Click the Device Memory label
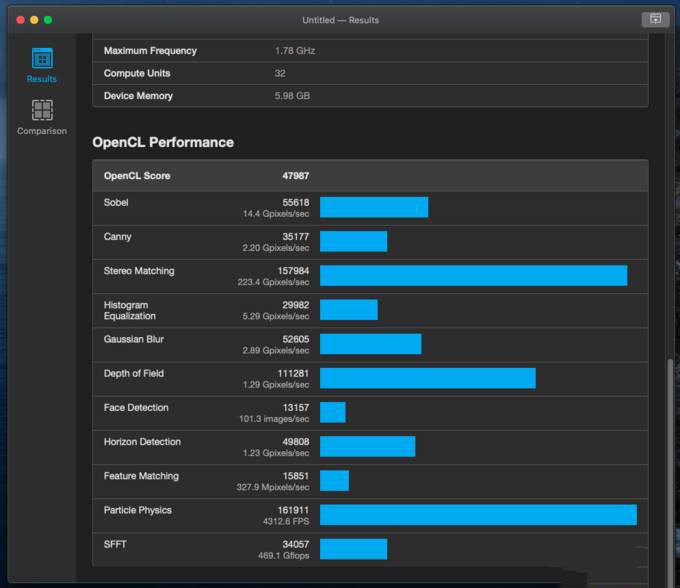 [138, 96]
